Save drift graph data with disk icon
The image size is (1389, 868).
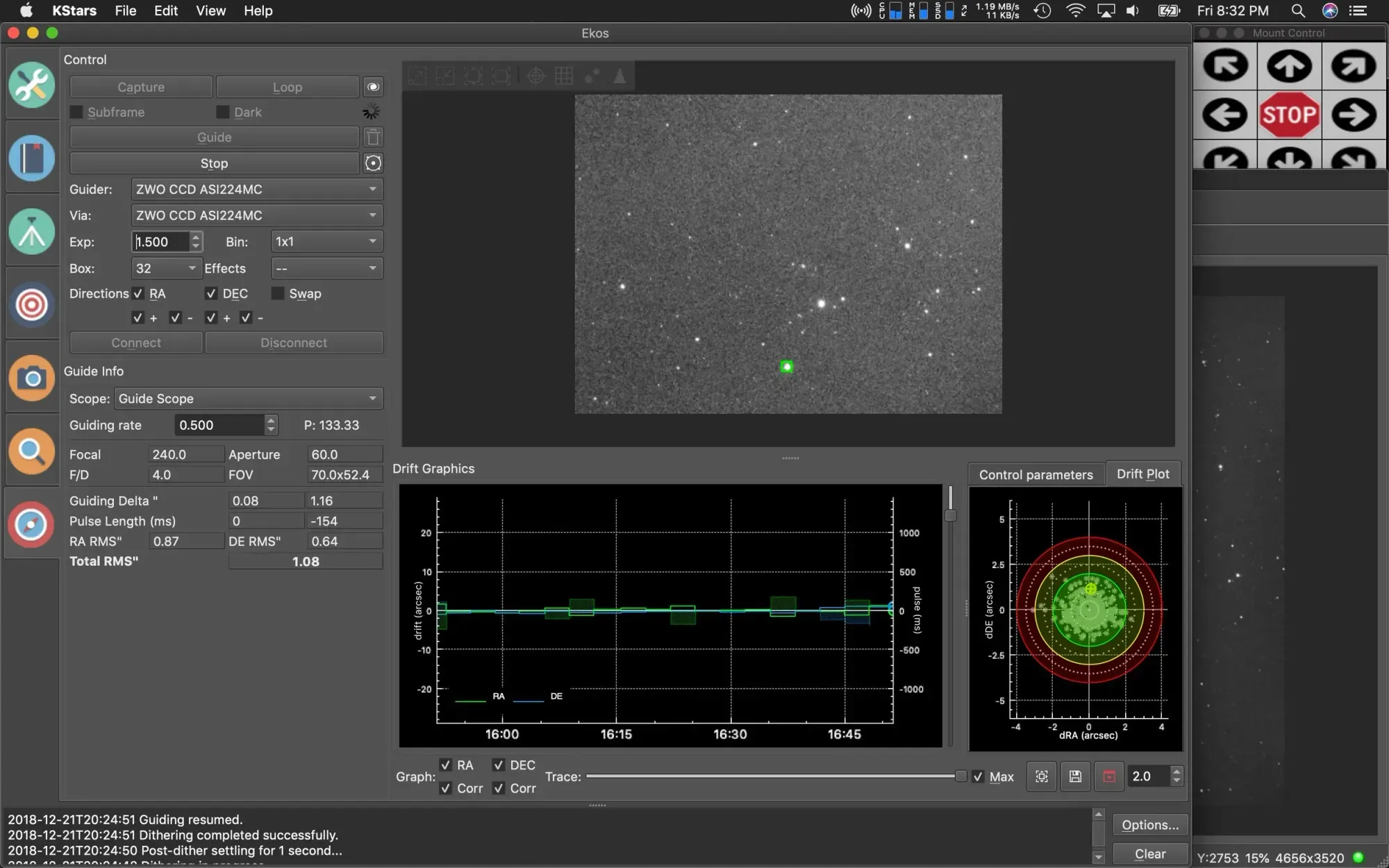(x=1075, y=776)
